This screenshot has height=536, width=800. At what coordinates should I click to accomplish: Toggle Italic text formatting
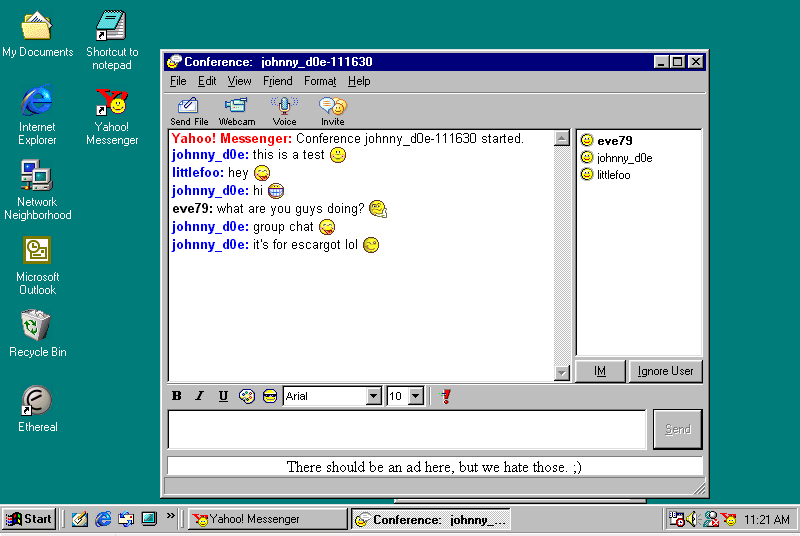point(199,396)
